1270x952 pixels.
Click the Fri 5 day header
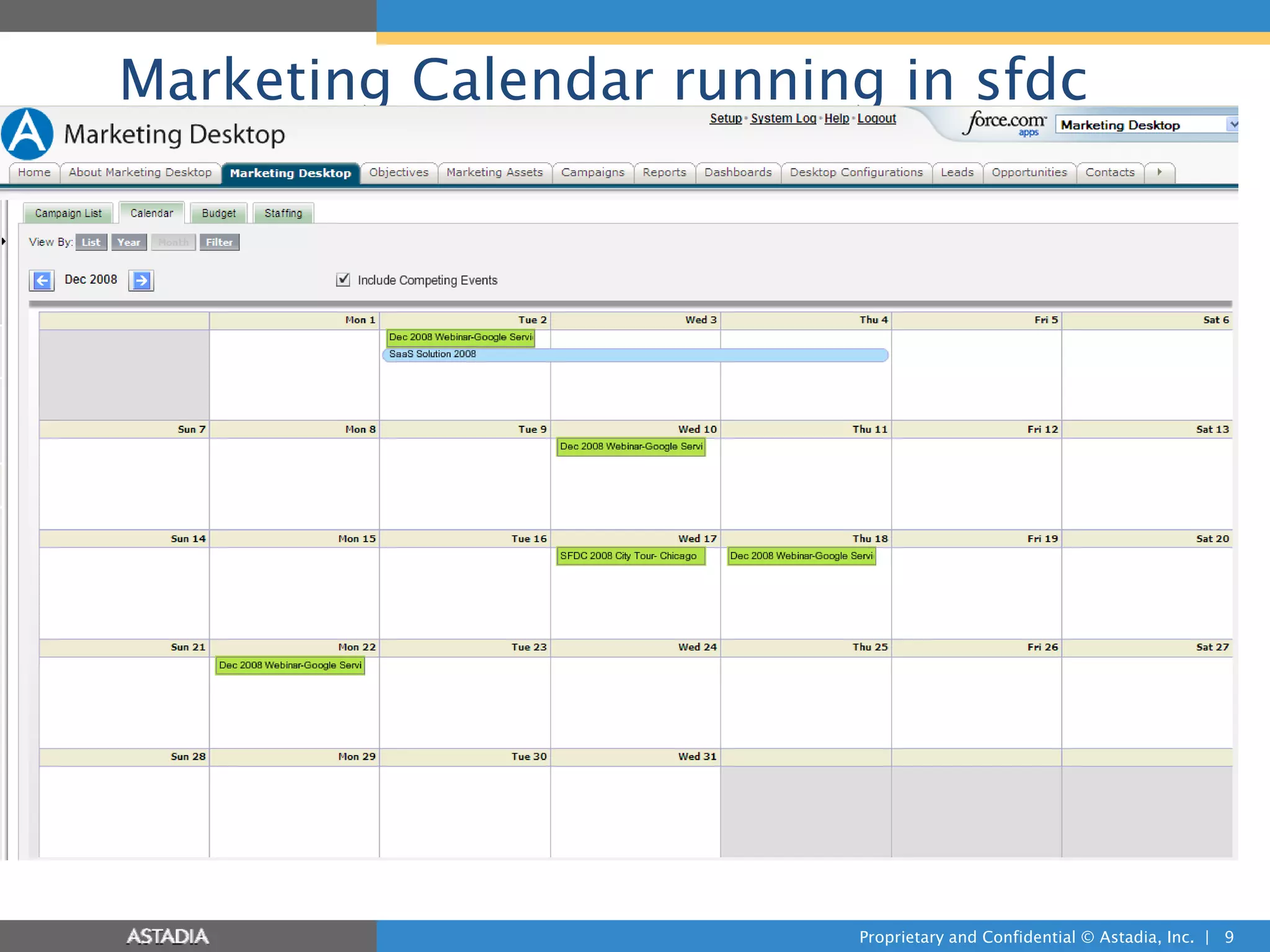point(977,320)
